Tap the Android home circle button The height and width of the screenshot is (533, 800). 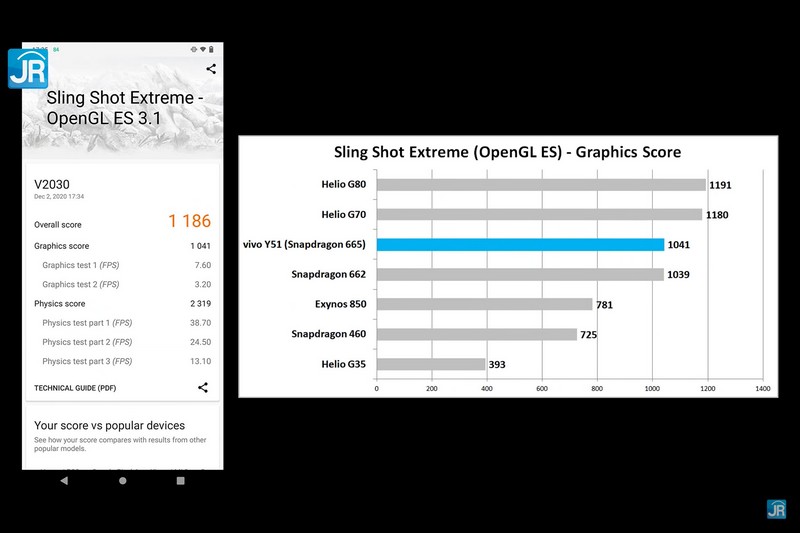click(123, 480)
